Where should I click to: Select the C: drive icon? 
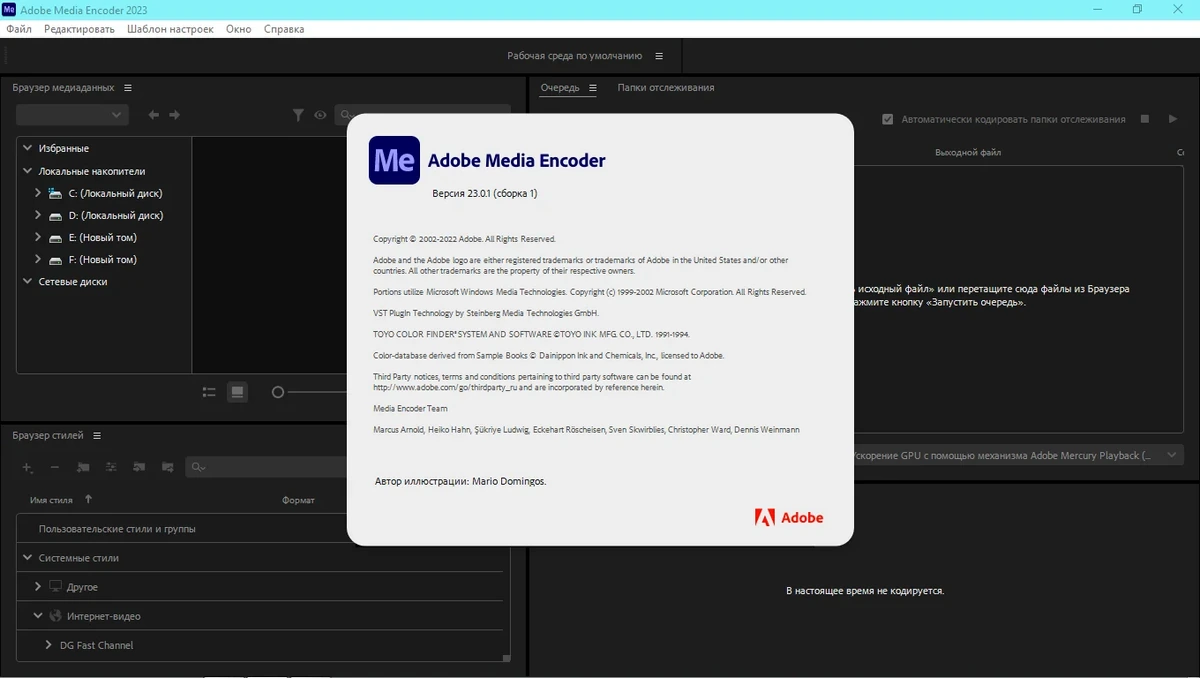coord(55,193)
